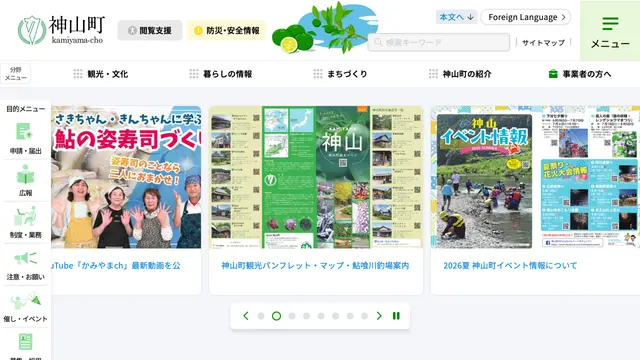Image resolution: width=640 pixels, height=360 pixels.
Task: Go to next slide with right chevron
Action: click(379, 316)
